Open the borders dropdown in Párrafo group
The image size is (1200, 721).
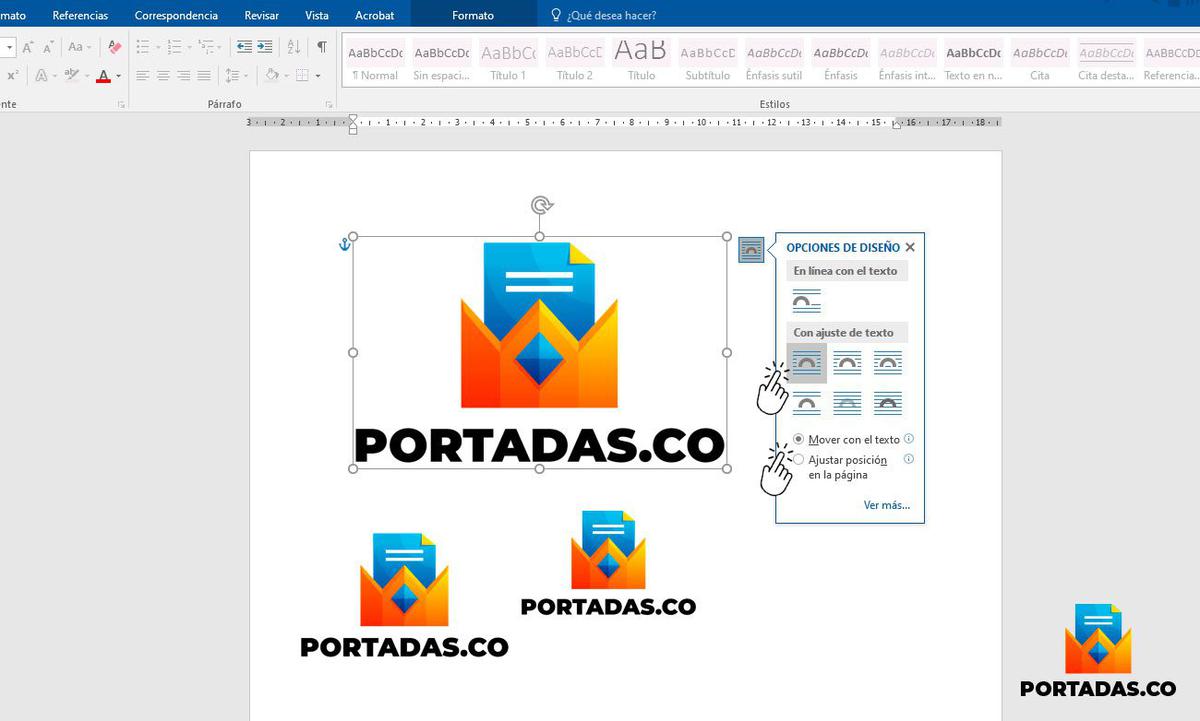click(x=318, y=77)
